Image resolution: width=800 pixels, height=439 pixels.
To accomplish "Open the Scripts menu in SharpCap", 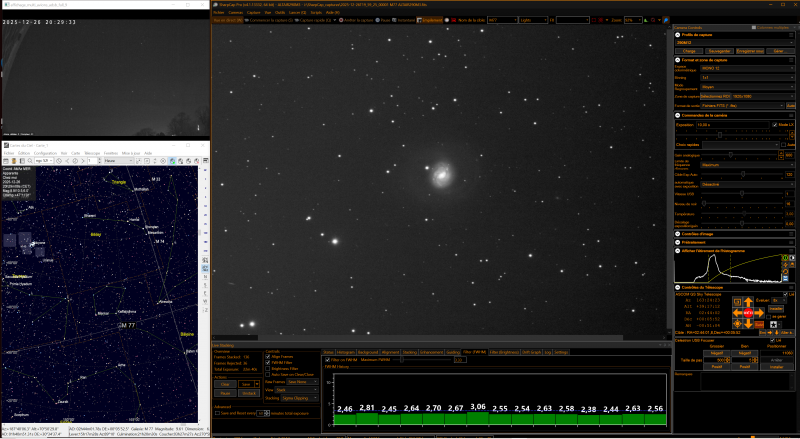I will click(316, 12).
